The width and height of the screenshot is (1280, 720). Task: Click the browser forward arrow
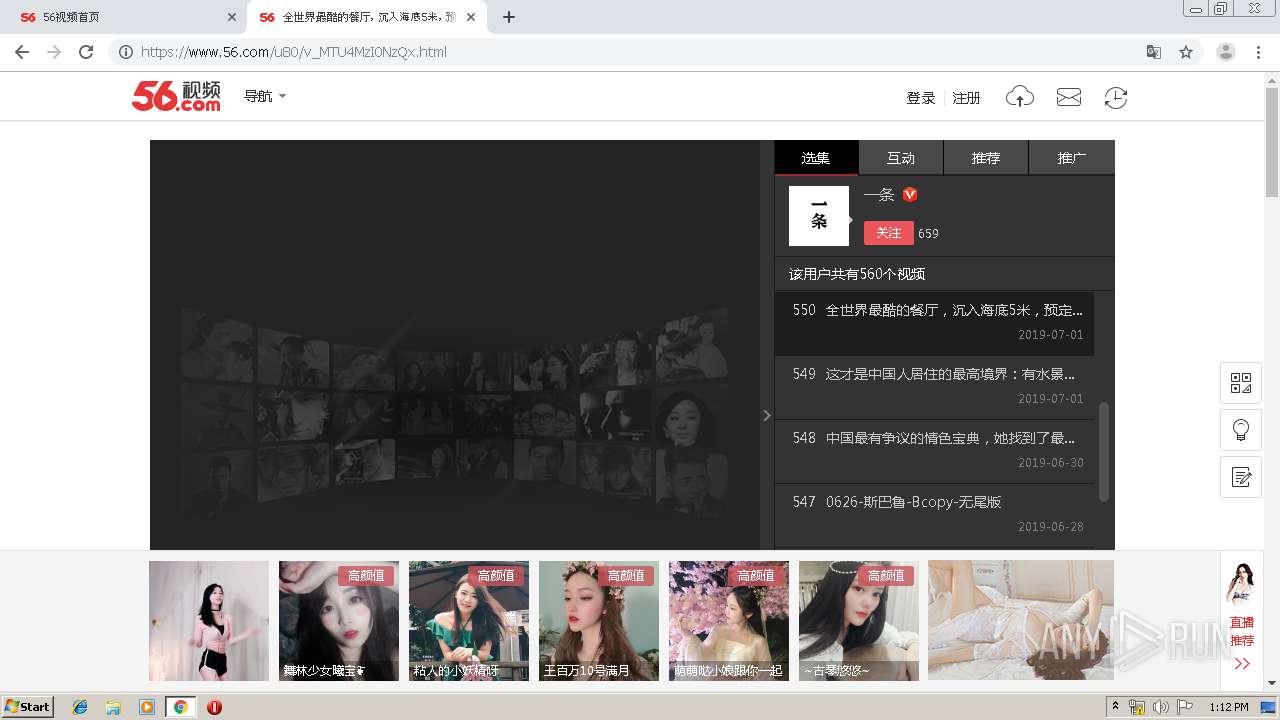[54, 52]
